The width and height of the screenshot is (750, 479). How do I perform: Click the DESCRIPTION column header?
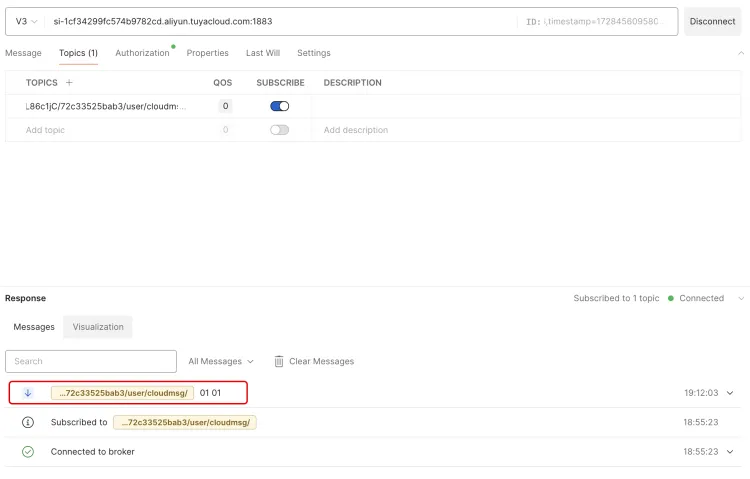coord(353,83)
